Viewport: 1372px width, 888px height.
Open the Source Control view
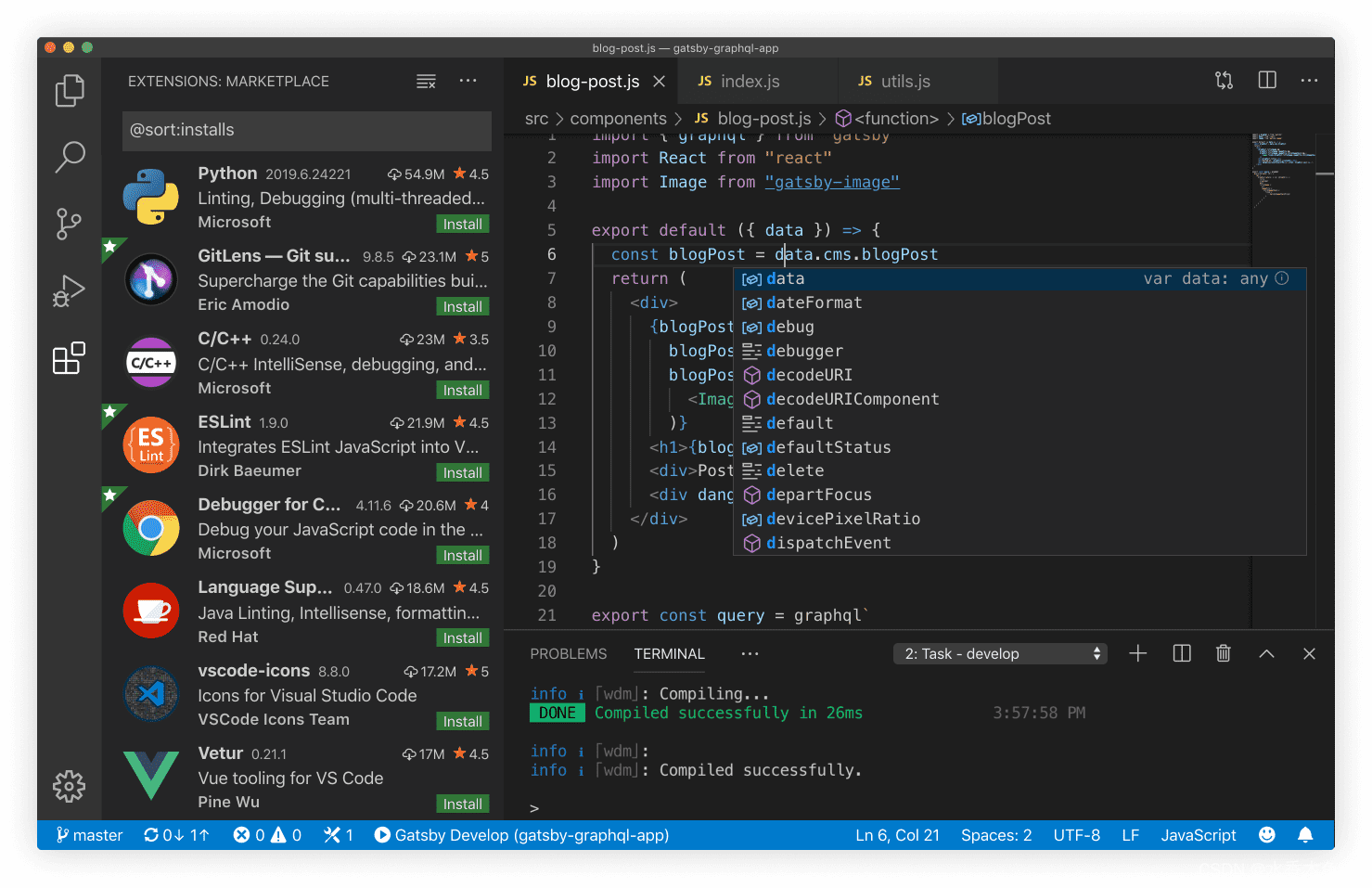pos(70,224)
